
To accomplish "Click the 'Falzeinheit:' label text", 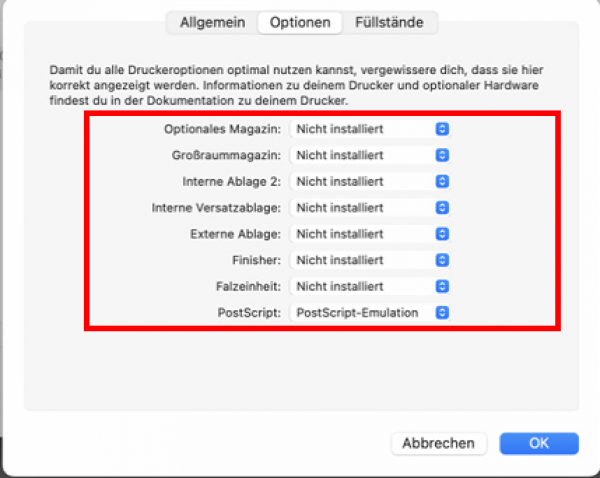I will point(244,287).
